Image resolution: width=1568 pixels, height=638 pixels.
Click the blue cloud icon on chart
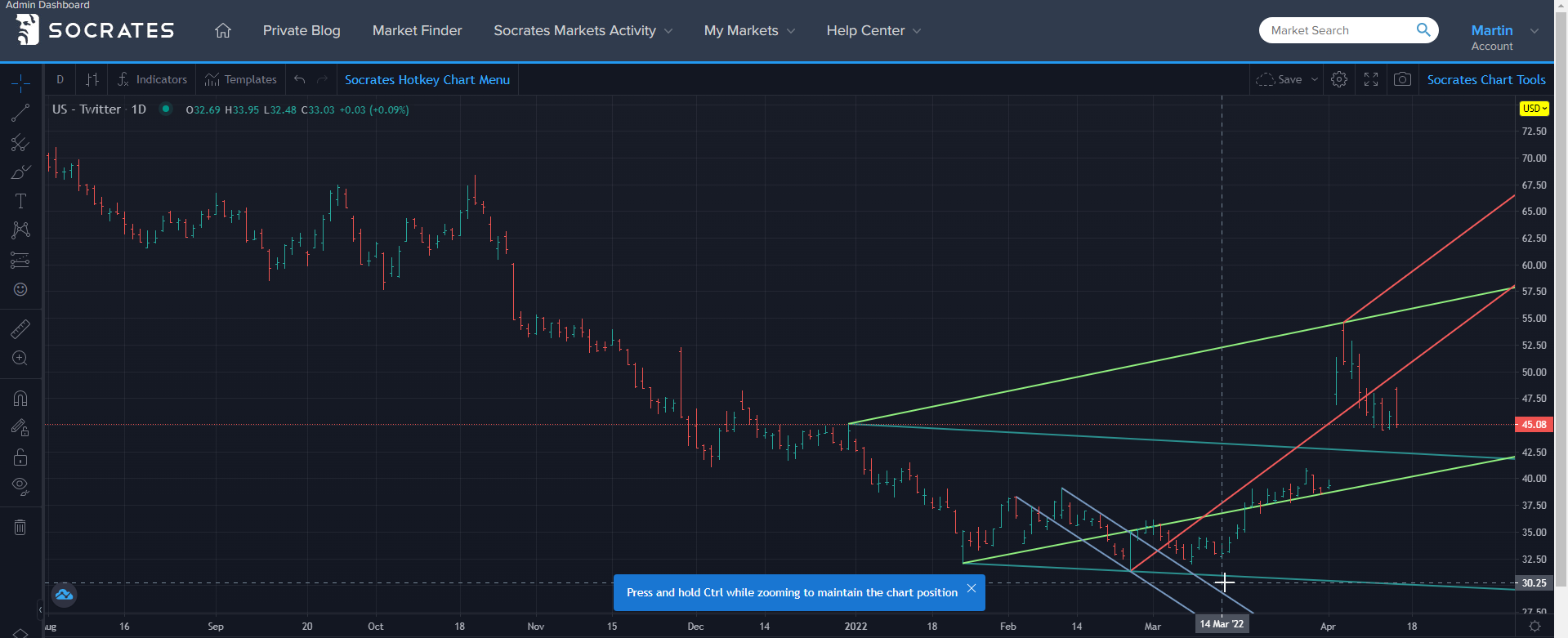click(x=64, y=595)
